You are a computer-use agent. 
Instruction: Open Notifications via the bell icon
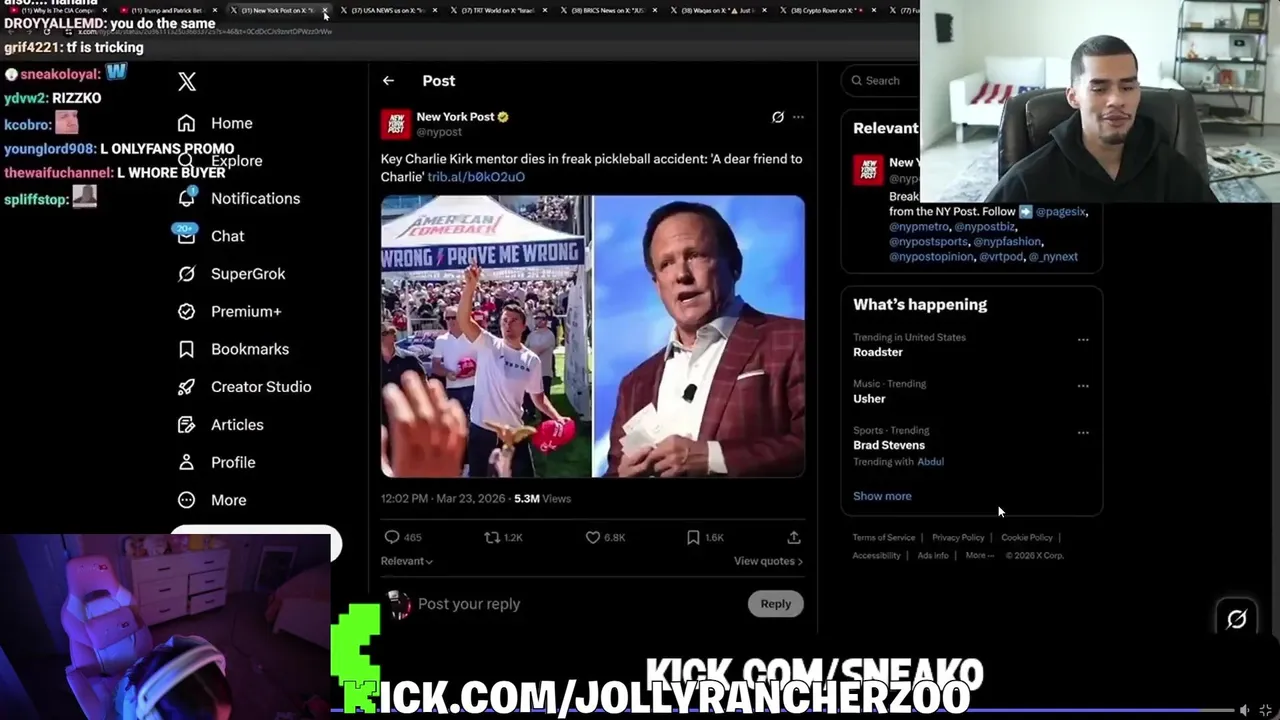coord(186,198)
